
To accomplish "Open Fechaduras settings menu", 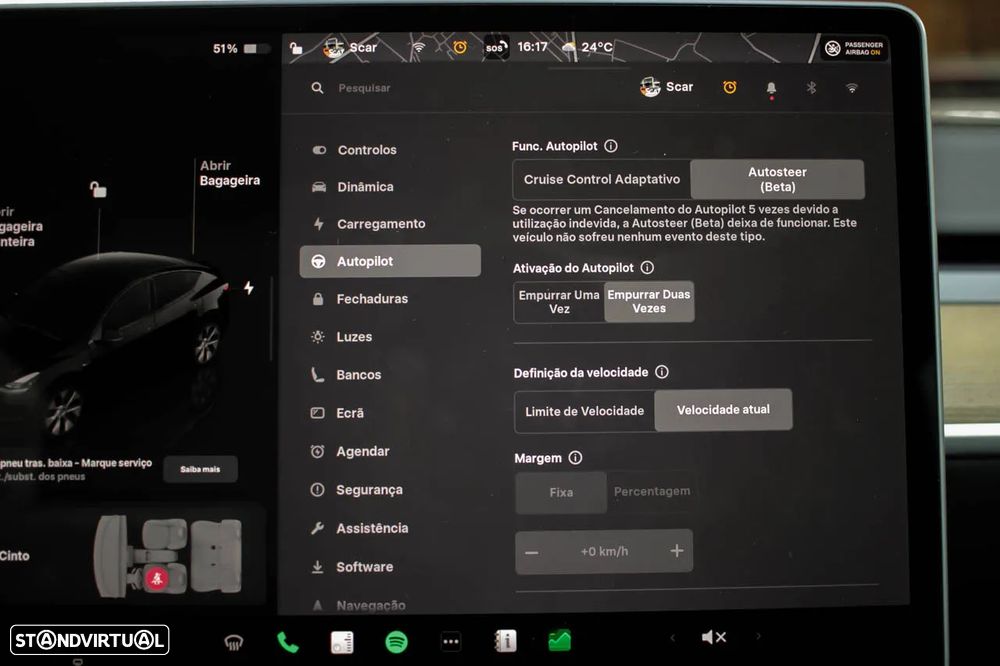I will click(x=390, y=299).
